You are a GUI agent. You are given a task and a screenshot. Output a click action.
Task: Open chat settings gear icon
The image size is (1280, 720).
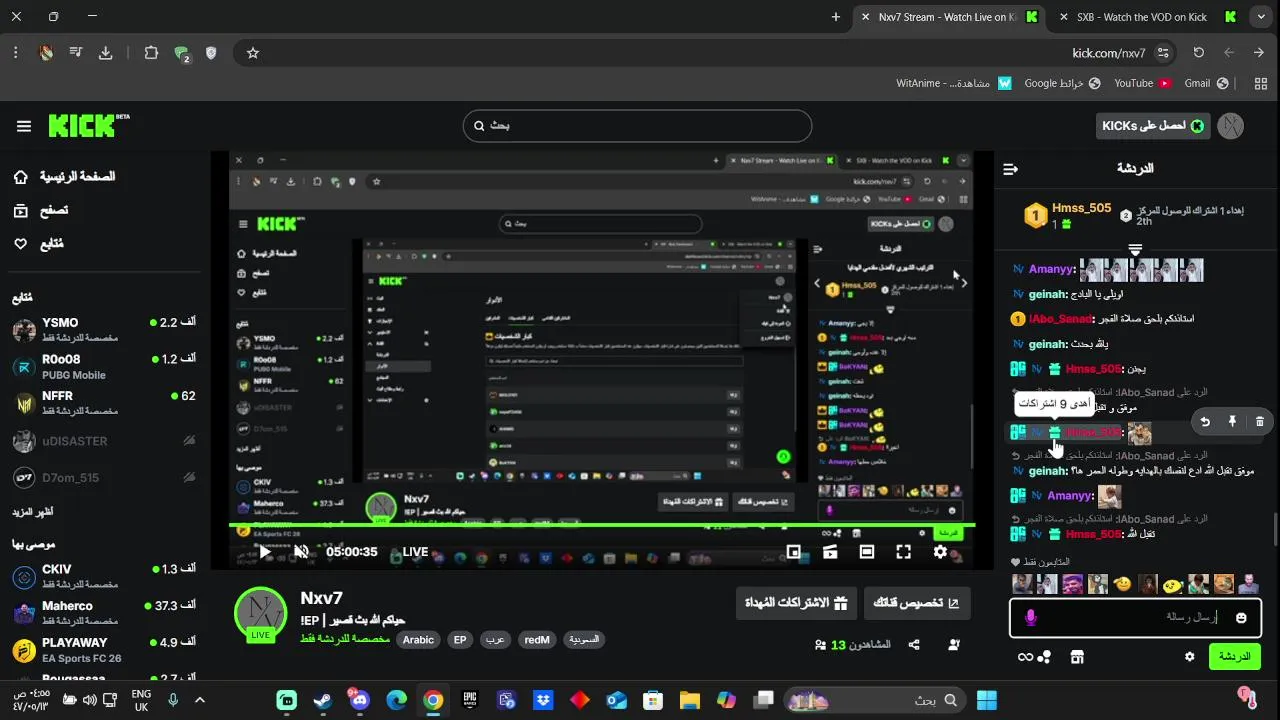click(1189, 657)
